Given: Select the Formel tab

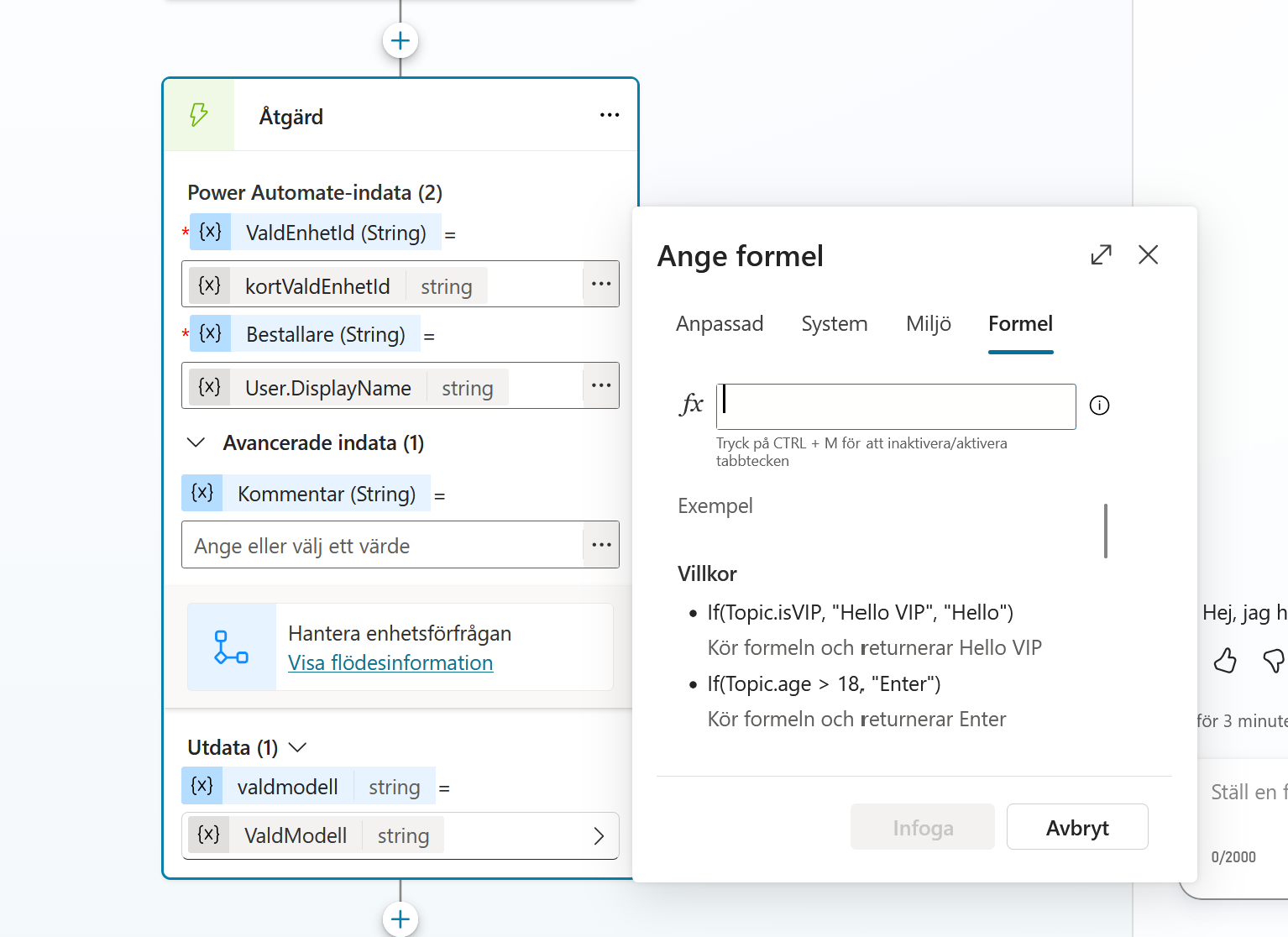Looking at the screenshot, I should [x=1020, y=324].
